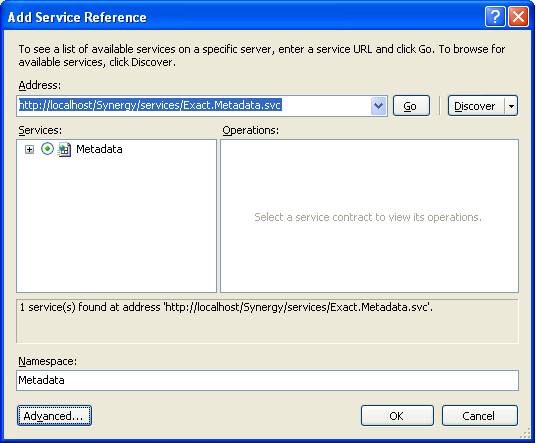Screen dimensions: 537x443
Task: Click the status message about services found
Action: (226, 307)
